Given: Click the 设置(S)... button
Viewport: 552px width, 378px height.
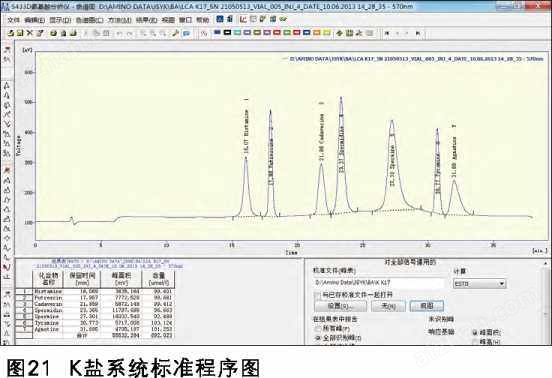Looking at the screenshot, I should point(340,306).
